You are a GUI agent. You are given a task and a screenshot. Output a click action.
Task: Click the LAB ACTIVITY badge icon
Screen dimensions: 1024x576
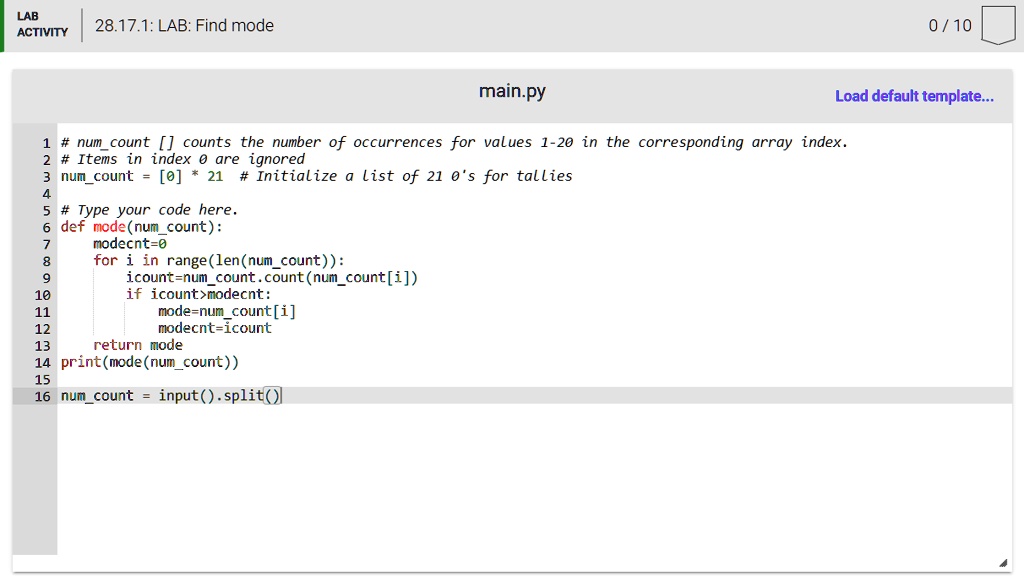point(41,25)
